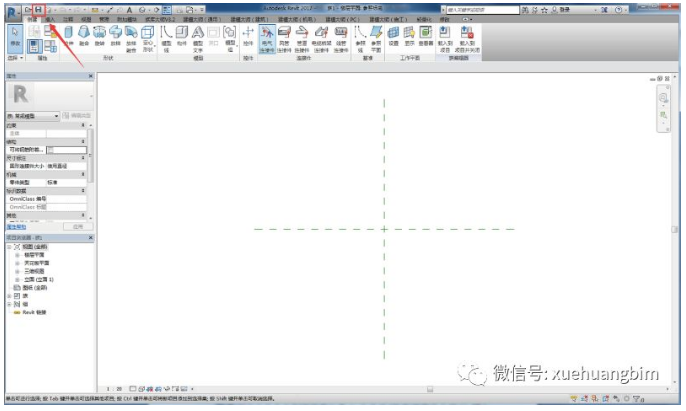Click the Open folder icon in quick access toolbar

(x=28, y=10)
